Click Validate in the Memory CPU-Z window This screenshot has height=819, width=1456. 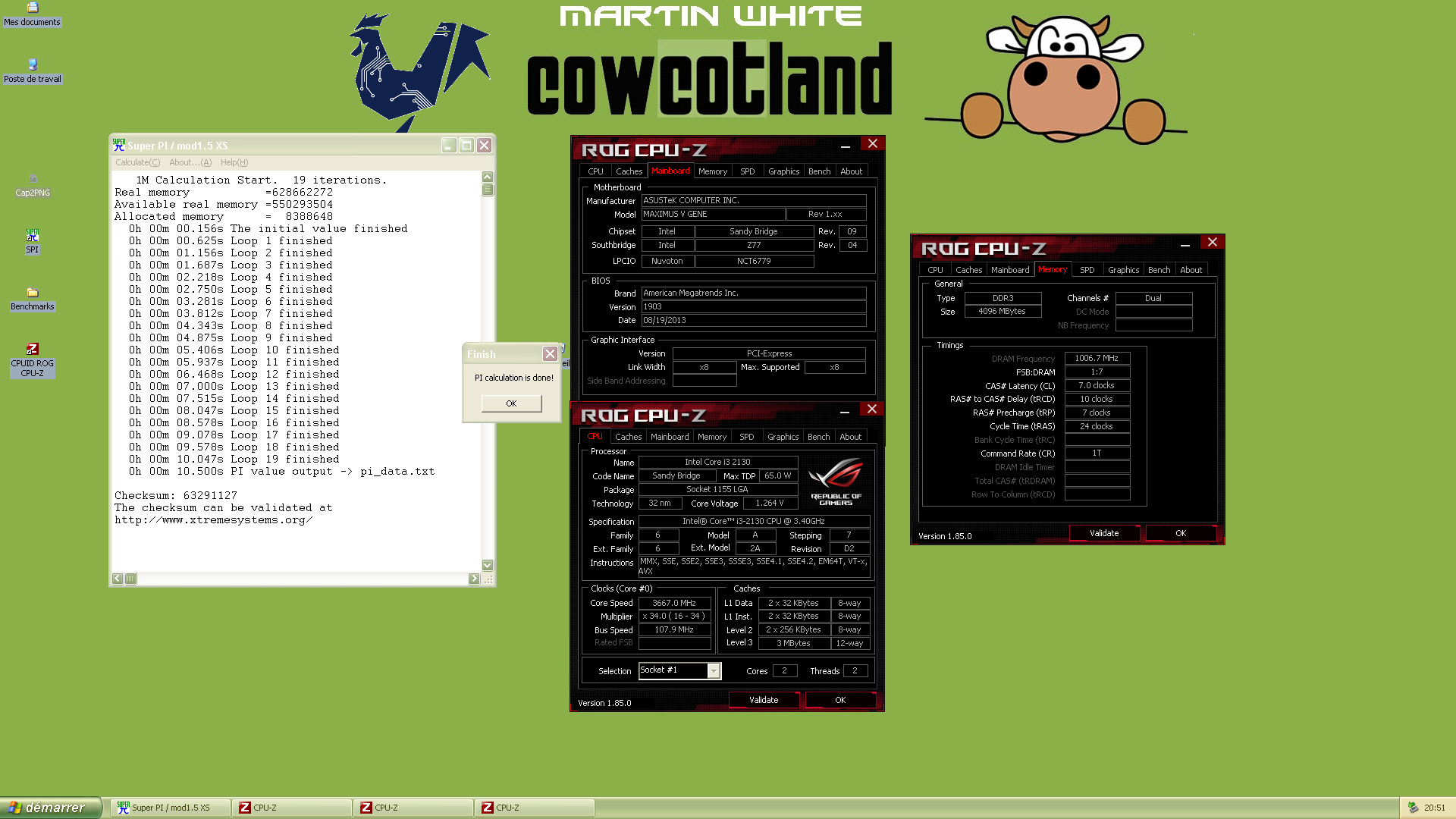pos(1104,533)
